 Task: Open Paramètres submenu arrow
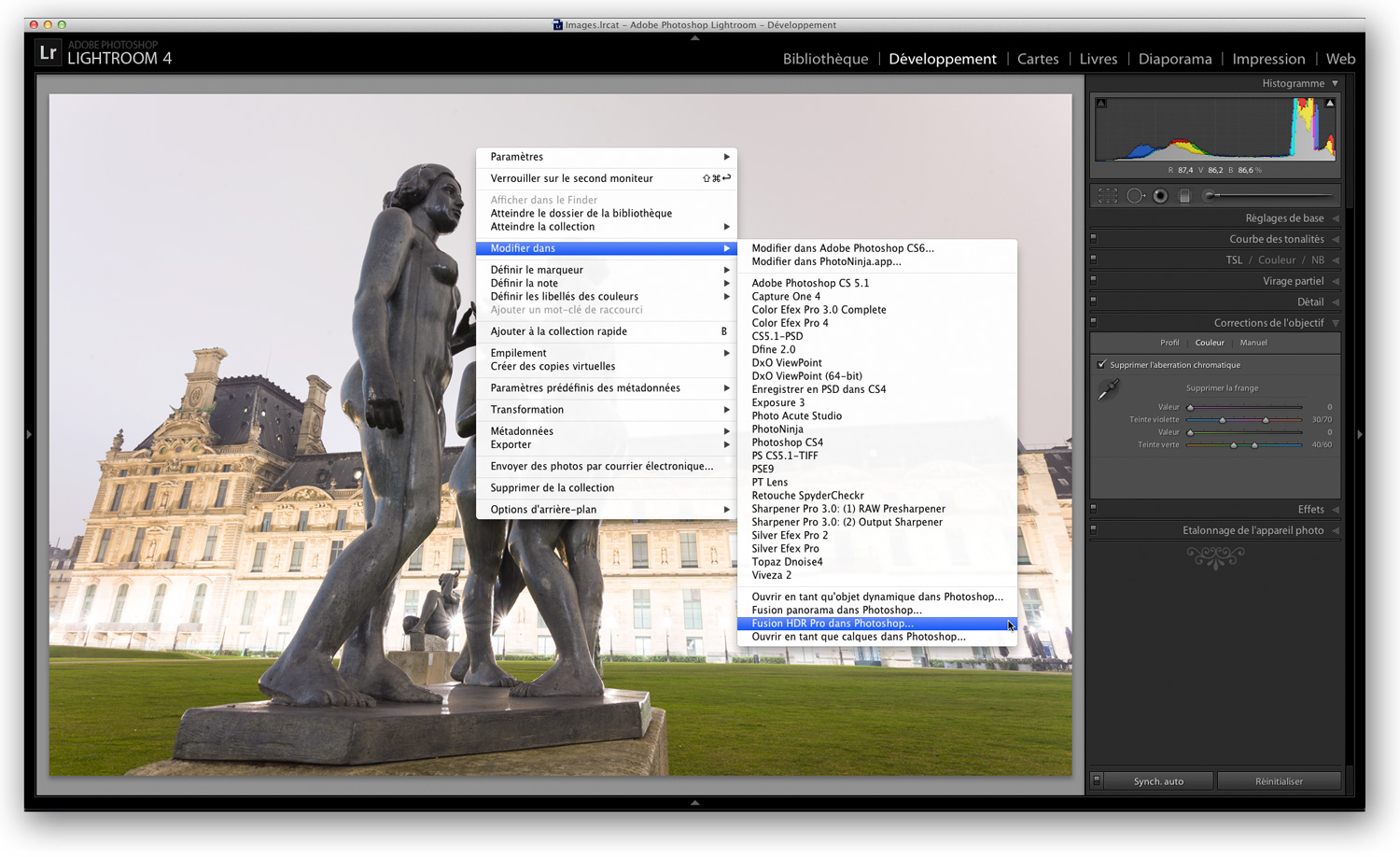726,157
